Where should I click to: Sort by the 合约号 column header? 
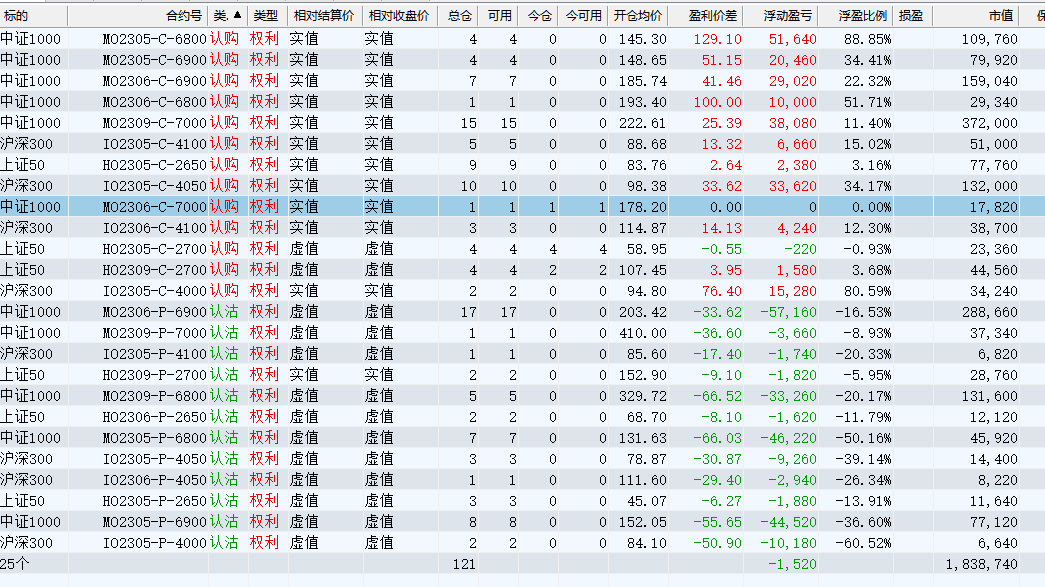coord(137,15)
